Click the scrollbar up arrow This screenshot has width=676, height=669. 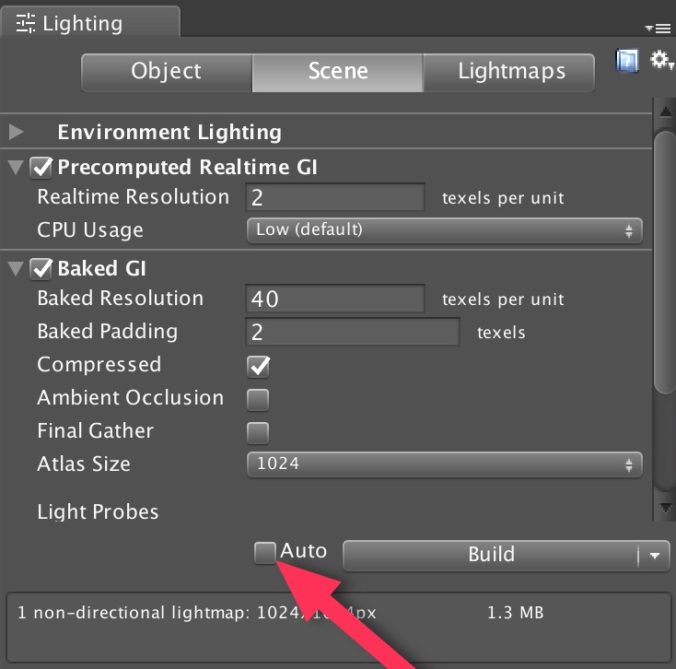click(665, 111)
